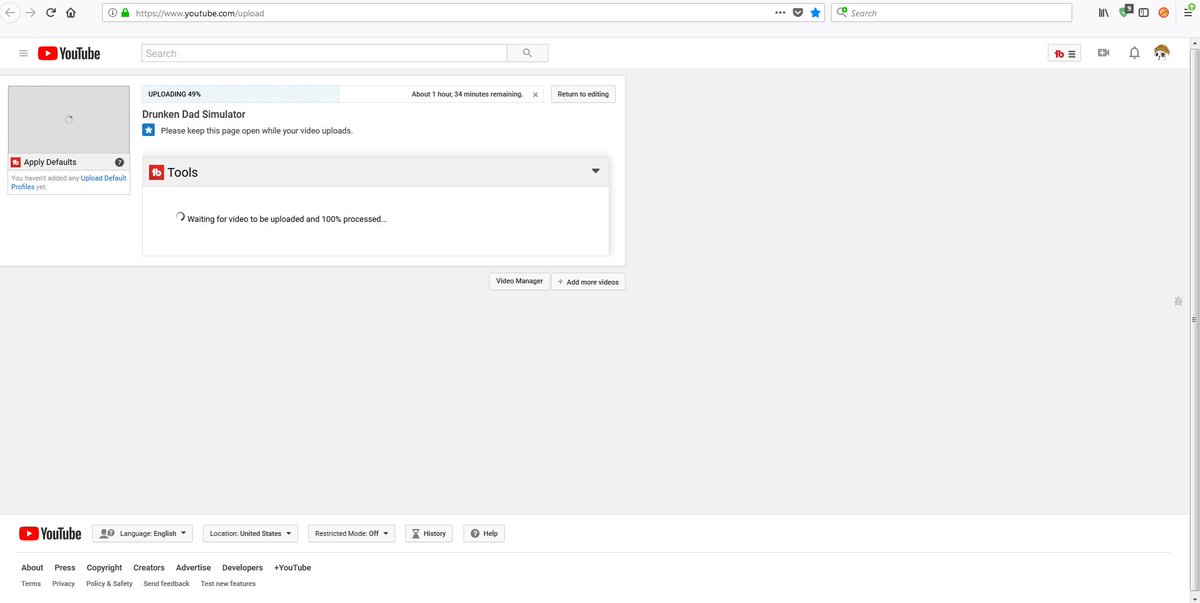Click the Help button in footer
Viewport: 1200px width, 603px height.
coord(484,534)
